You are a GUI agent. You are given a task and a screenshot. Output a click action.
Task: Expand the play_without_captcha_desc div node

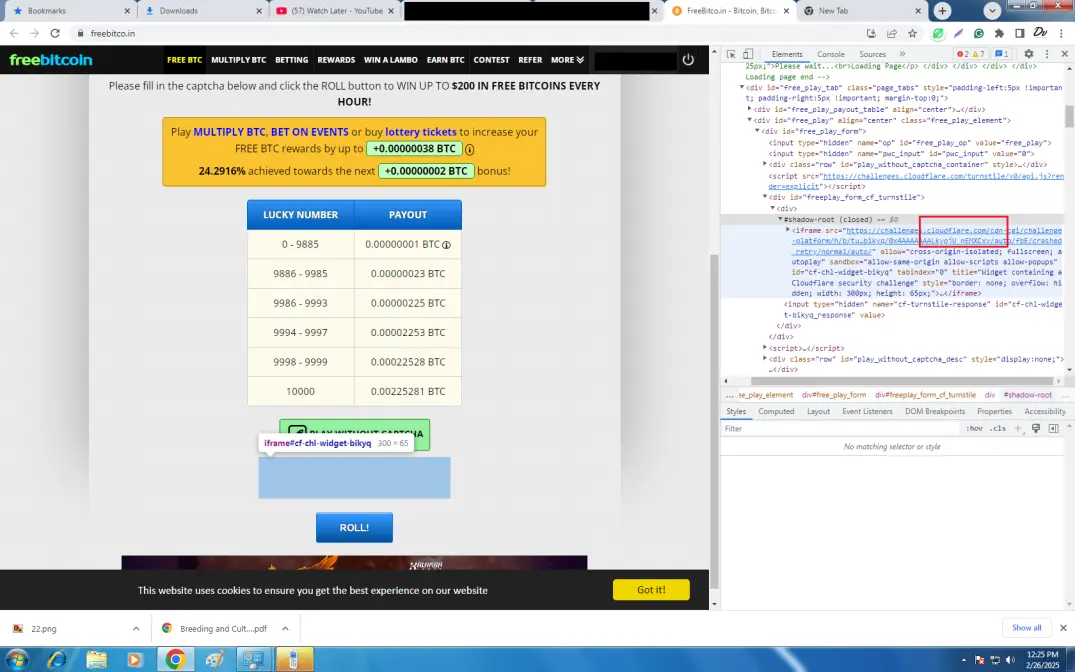point(765,359)
